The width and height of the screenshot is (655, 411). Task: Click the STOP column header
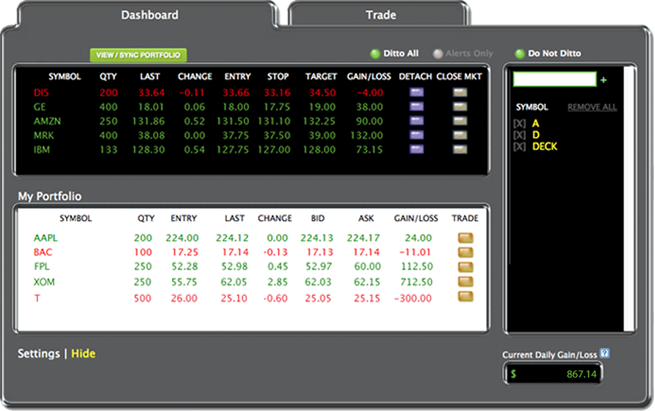click(x=278, y=76)
